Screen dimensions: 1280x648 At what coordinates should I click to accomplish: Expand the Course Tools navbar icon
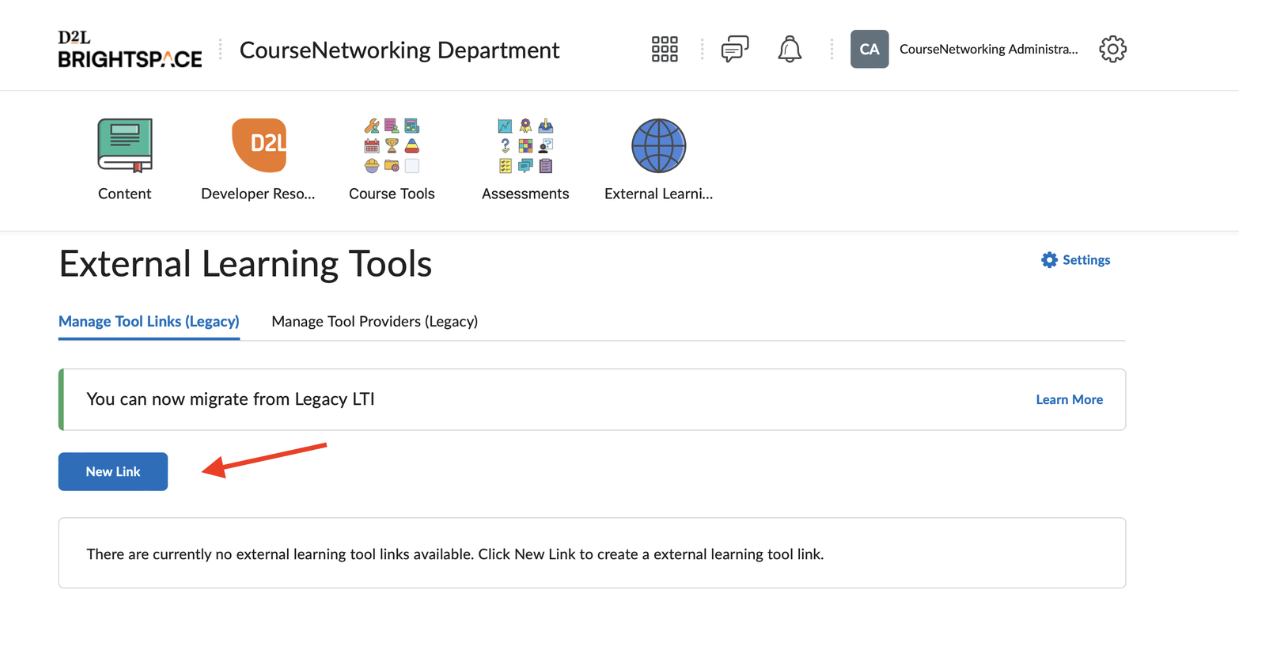391,146
